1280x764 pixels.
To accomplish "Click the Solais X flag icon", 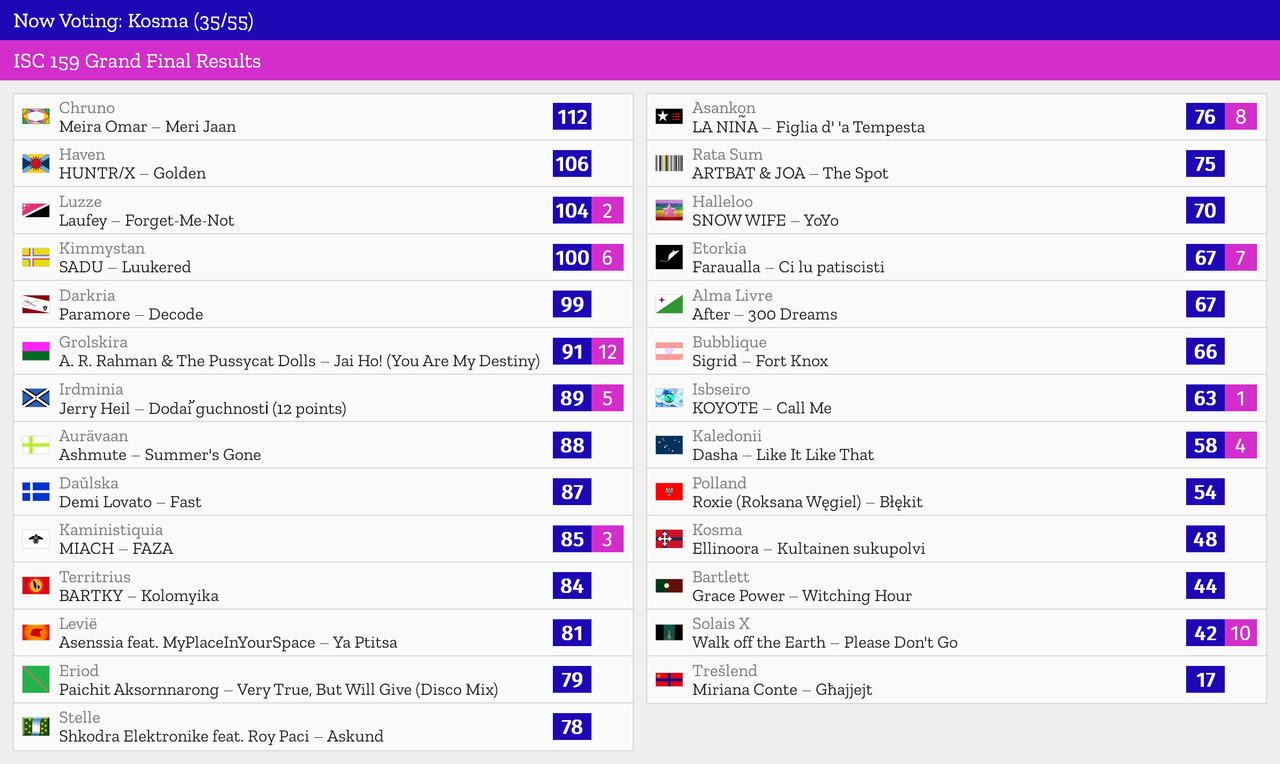I will pyautogui.click(x=669, y=633).
